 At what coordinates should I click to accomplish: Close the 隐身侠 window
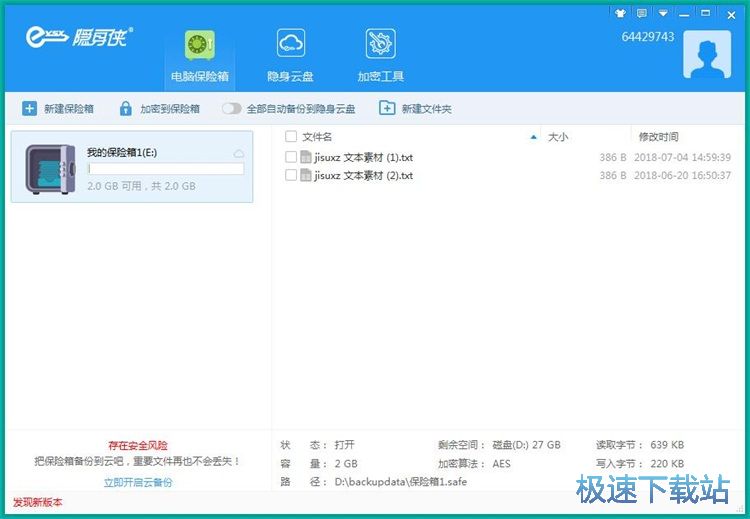[731, 15]
